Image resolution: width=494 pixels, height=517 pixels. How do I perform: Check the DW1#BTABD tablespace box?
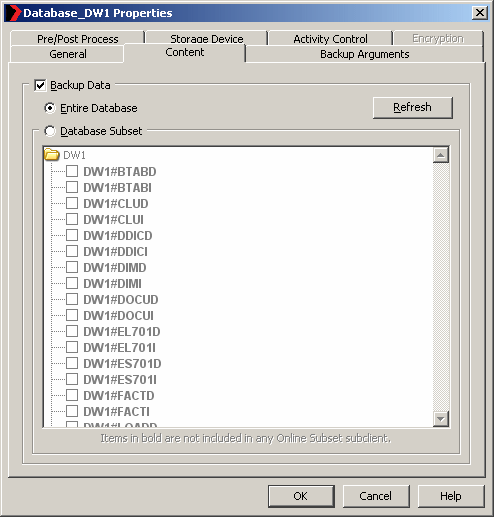coord(72,171)
